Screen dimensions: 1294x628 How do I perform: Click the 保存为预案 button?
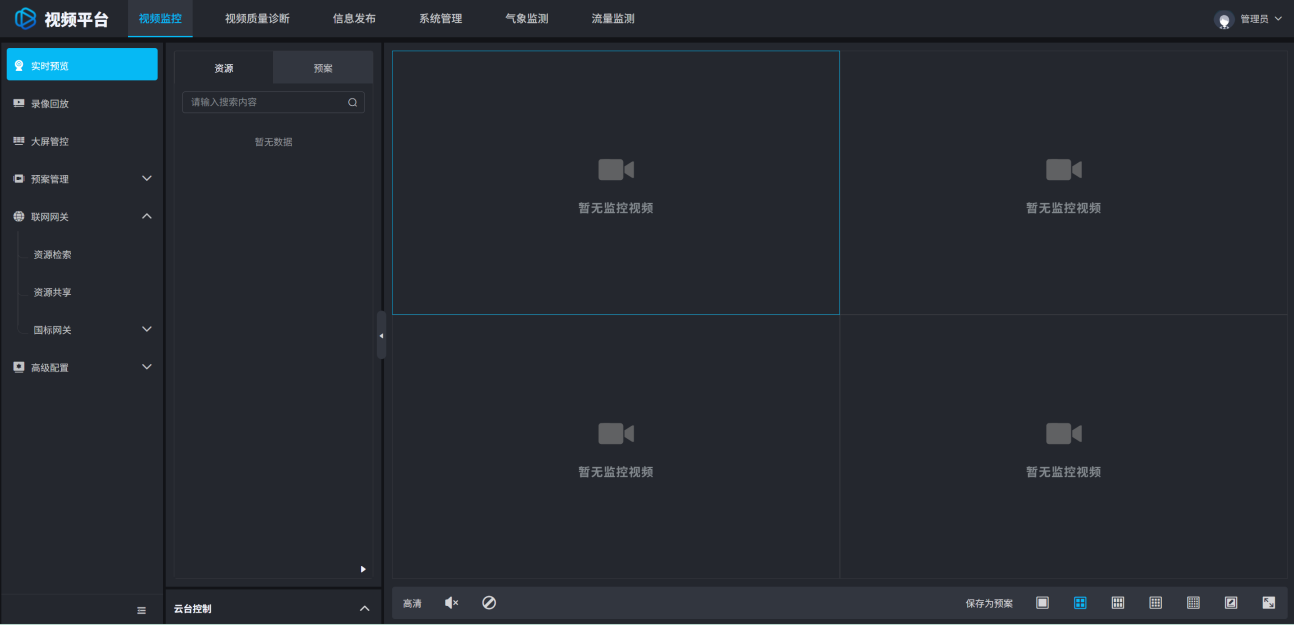[x=989, y=603]
